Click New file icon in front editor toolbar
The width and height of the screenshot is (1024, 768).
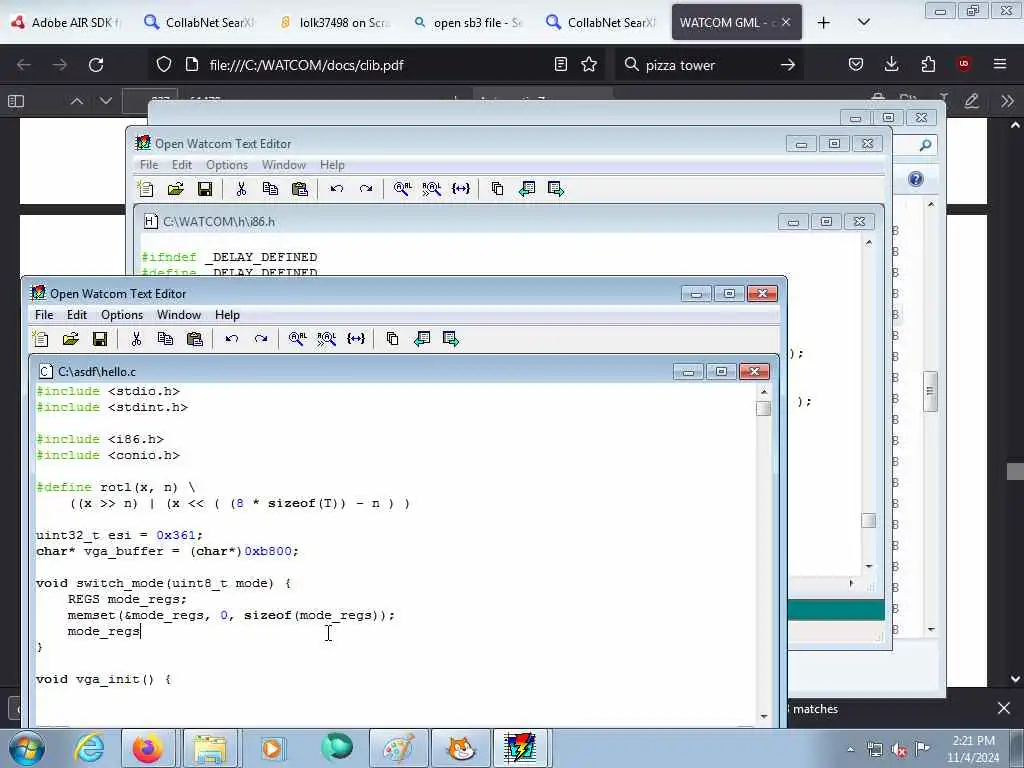[x=41, y=338]
